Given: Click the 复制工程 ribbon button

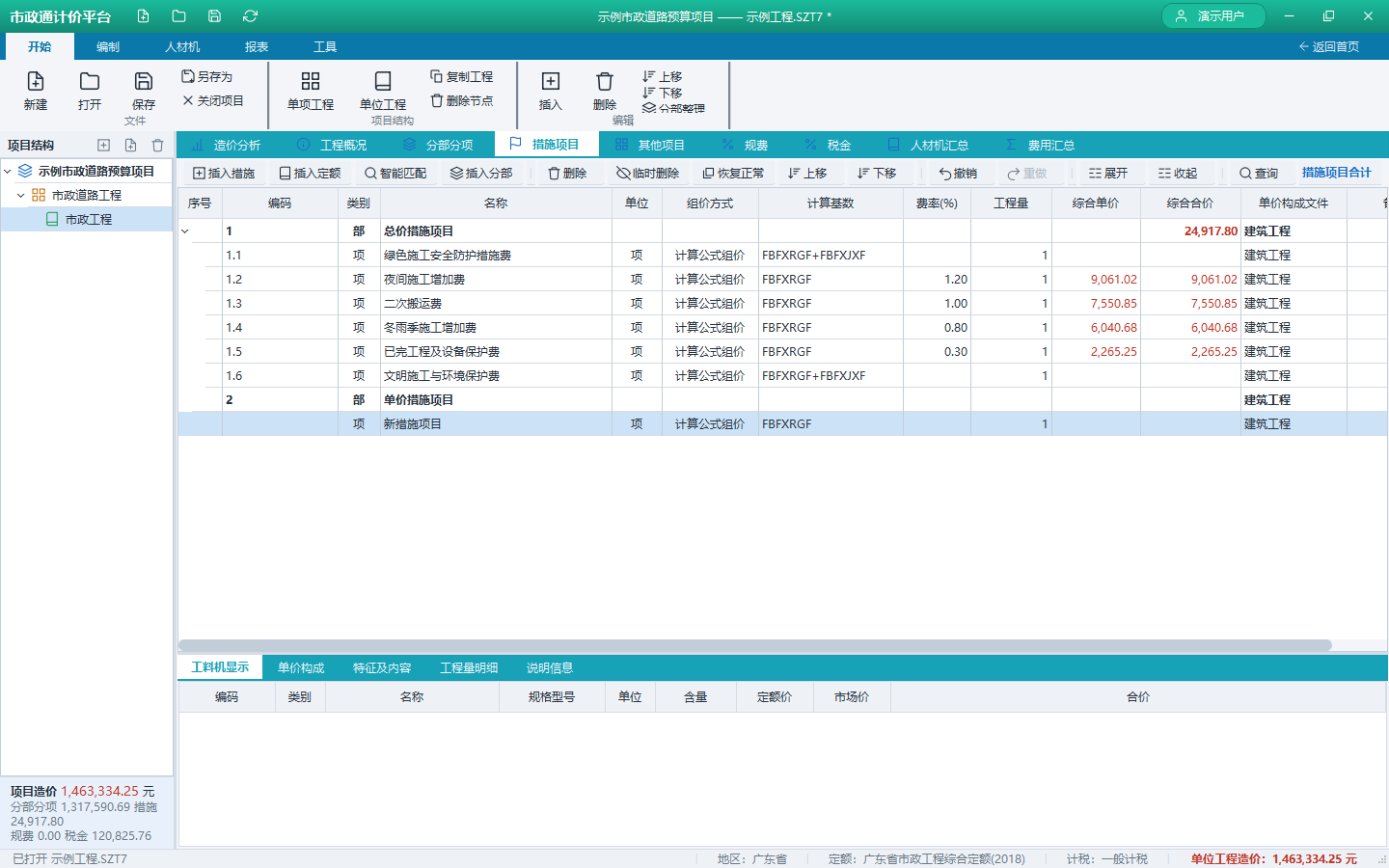Looking at the screenshot, I should [x=461, y=76].
